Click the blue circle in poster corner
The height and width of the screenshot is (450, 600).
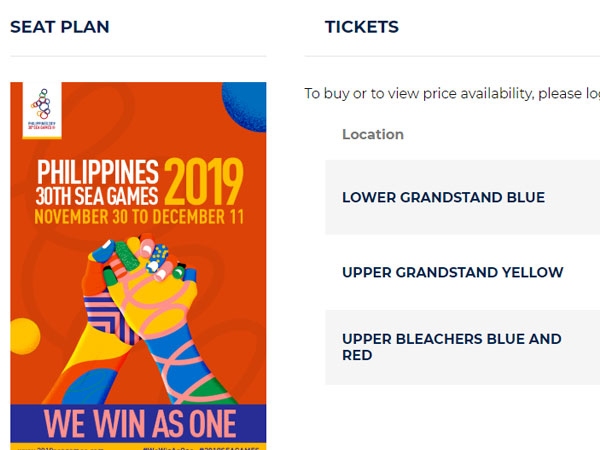(246, 104)
